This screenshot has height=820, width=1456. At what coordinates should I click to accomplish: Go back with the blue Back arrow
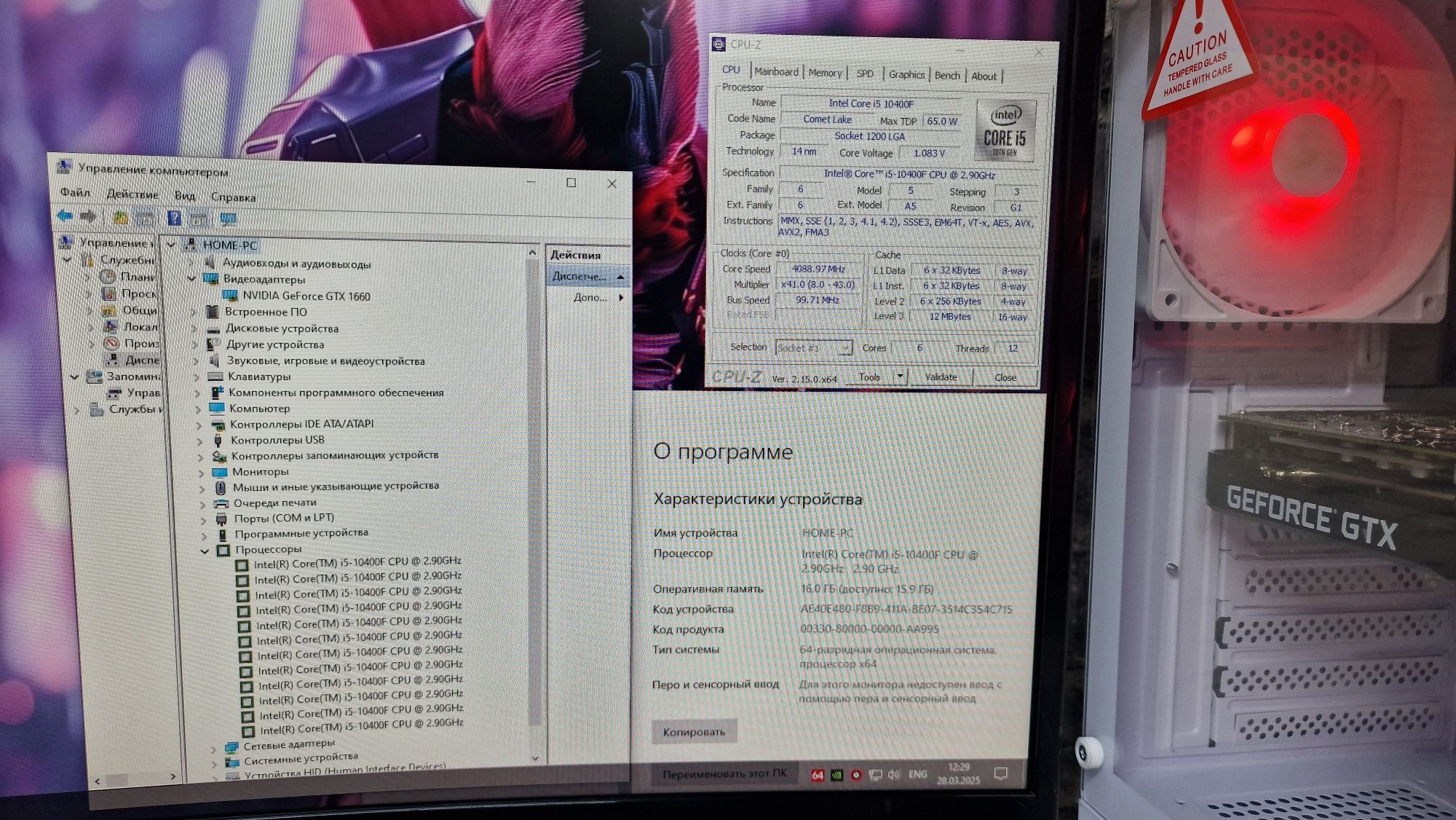pyautogui.click(x=65, y=216)
